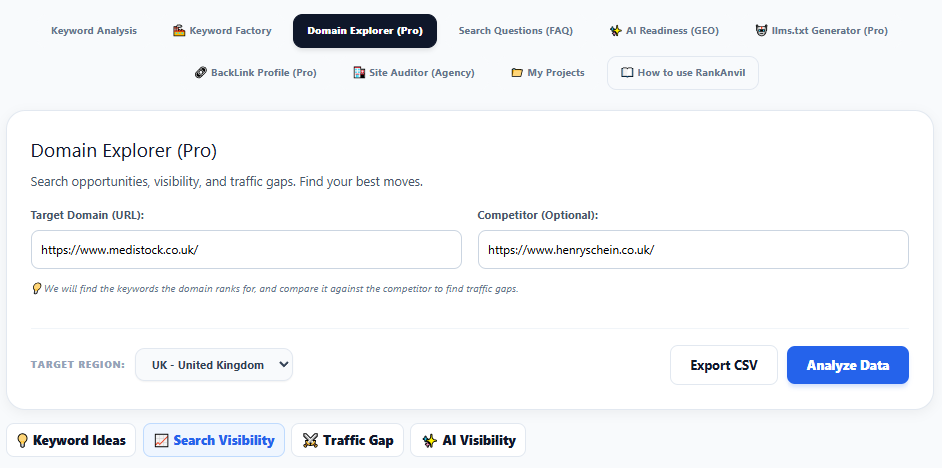Click the Analyze Data button

click(848, 365)
